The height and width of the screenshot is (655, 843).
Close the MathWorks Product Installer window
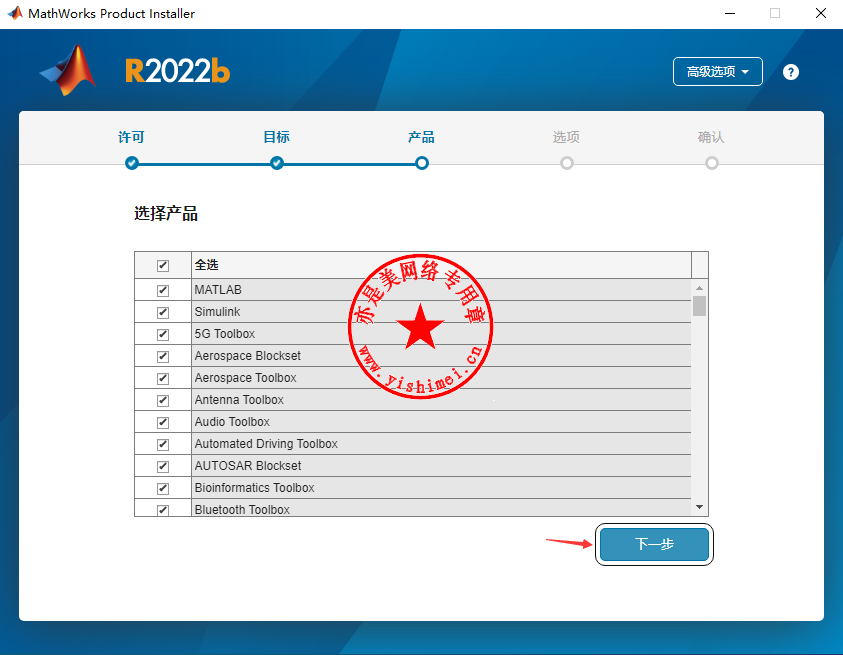pos(820,13)
